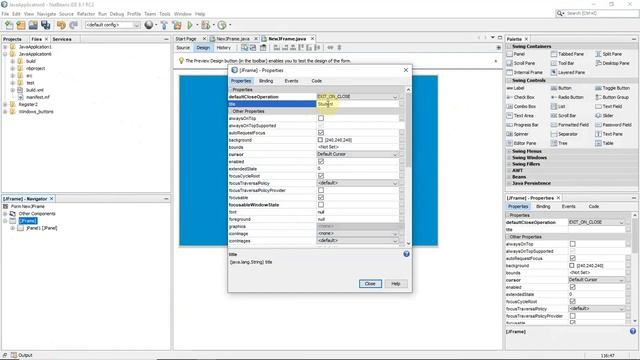640x360 pixels.
Task: Click the Undo toolbar icon
Action: pos(61,25)
